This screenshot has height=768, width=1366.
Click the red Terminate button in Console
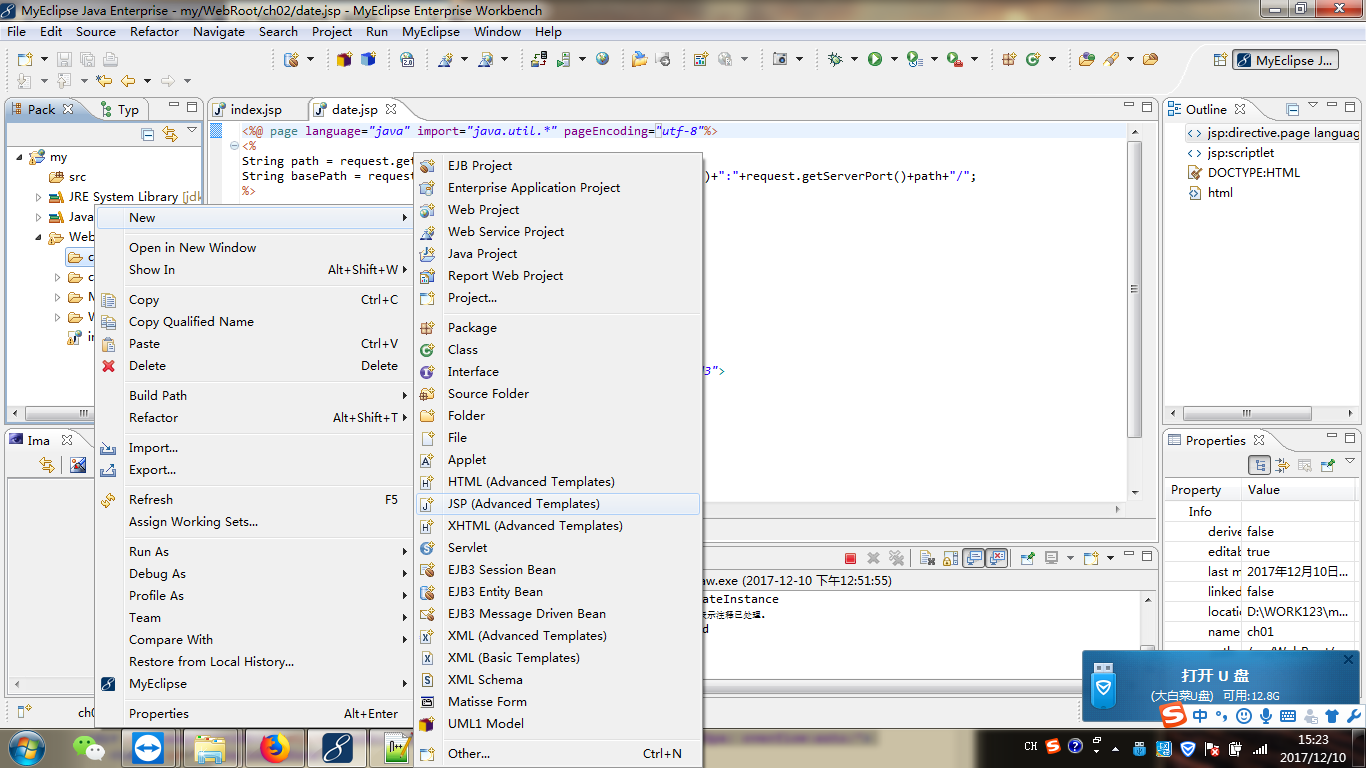pyautogui.click(x=850, y=558)
